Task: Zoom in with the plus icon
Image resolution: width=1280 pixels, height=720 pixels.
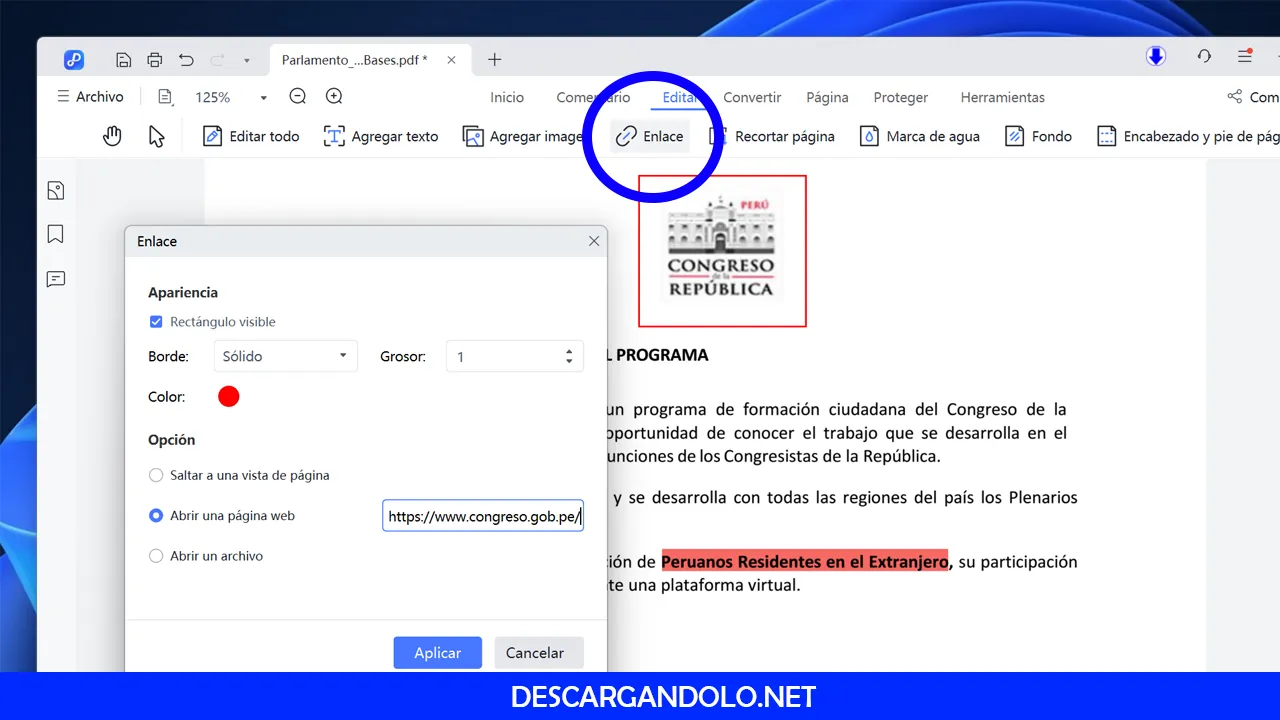Action: click(334, 97)
